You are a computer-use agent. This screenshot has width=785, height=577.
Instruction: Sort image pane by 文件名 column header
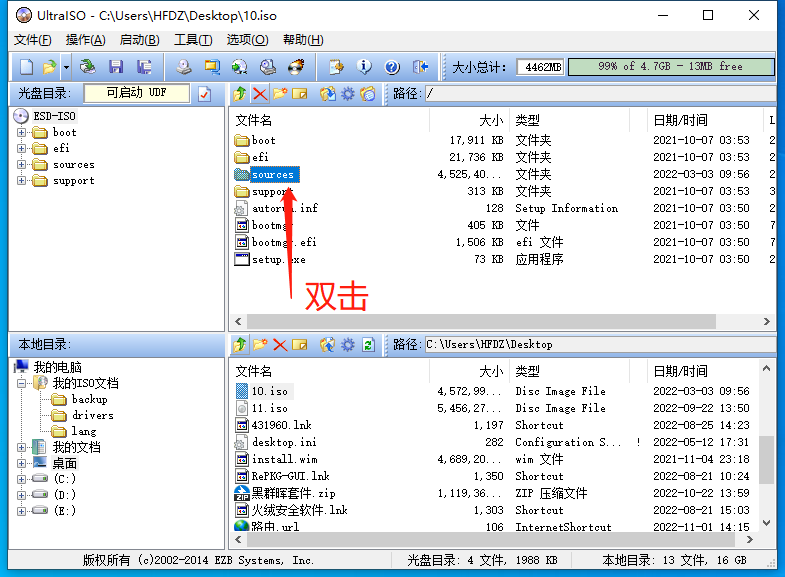[329, 120]
